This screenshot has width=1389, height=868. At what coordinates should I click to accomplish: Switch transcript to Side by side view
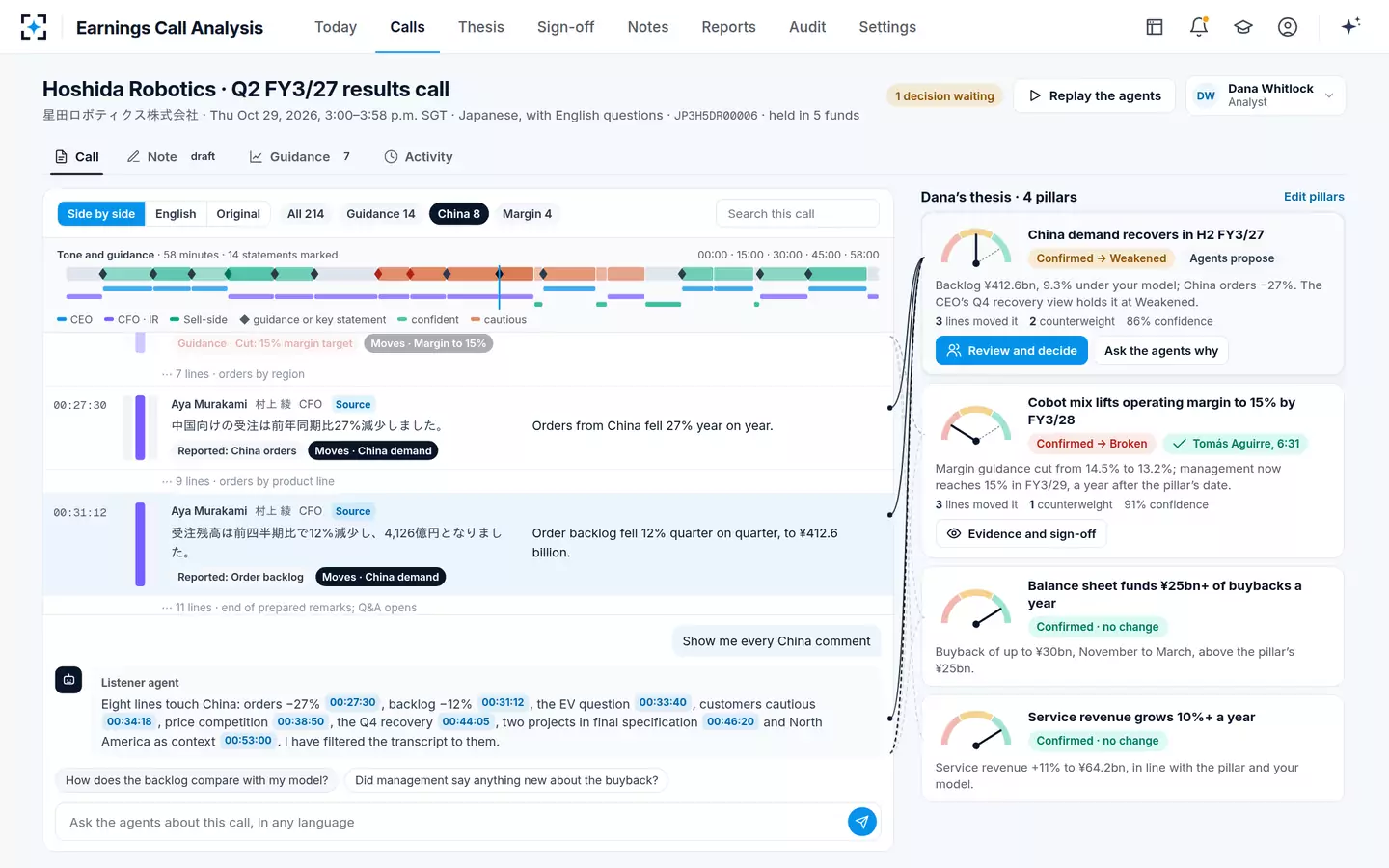(101, 214)
